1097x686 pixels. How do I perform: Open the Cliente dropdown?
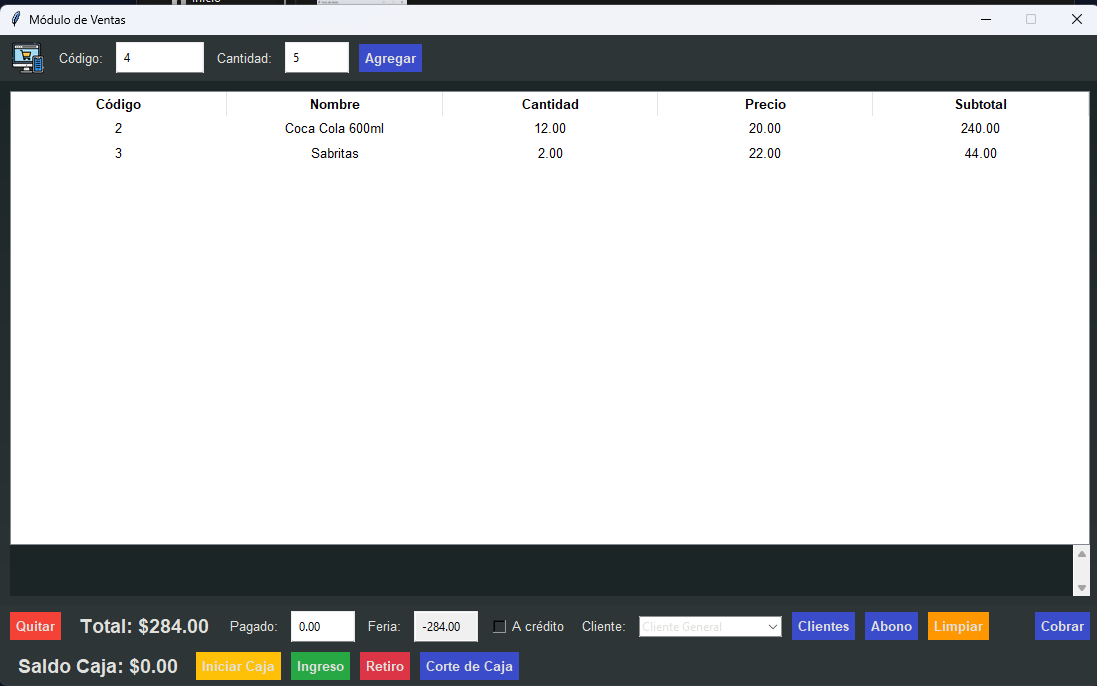(710, 627)
